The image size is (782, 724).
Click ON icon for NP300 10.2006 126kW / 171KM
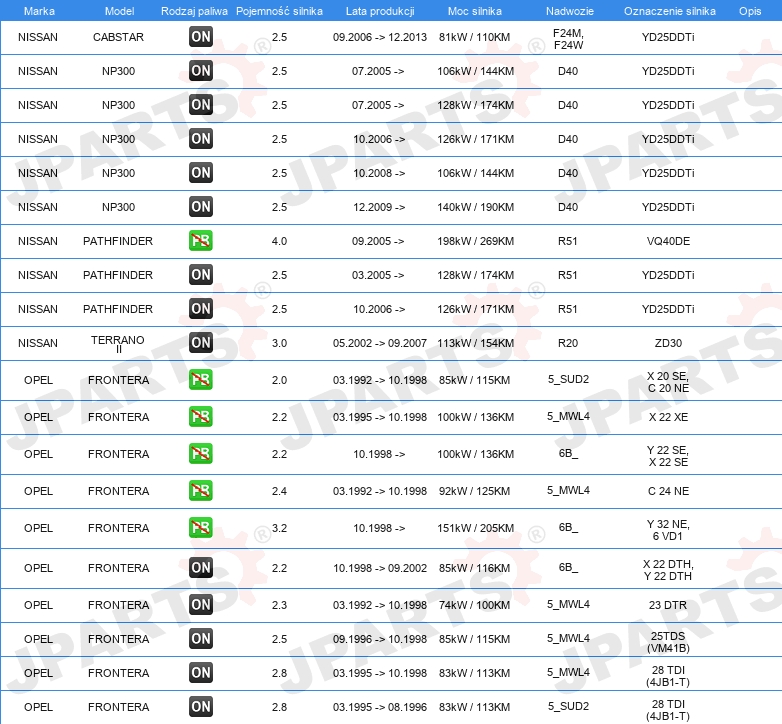201,138
